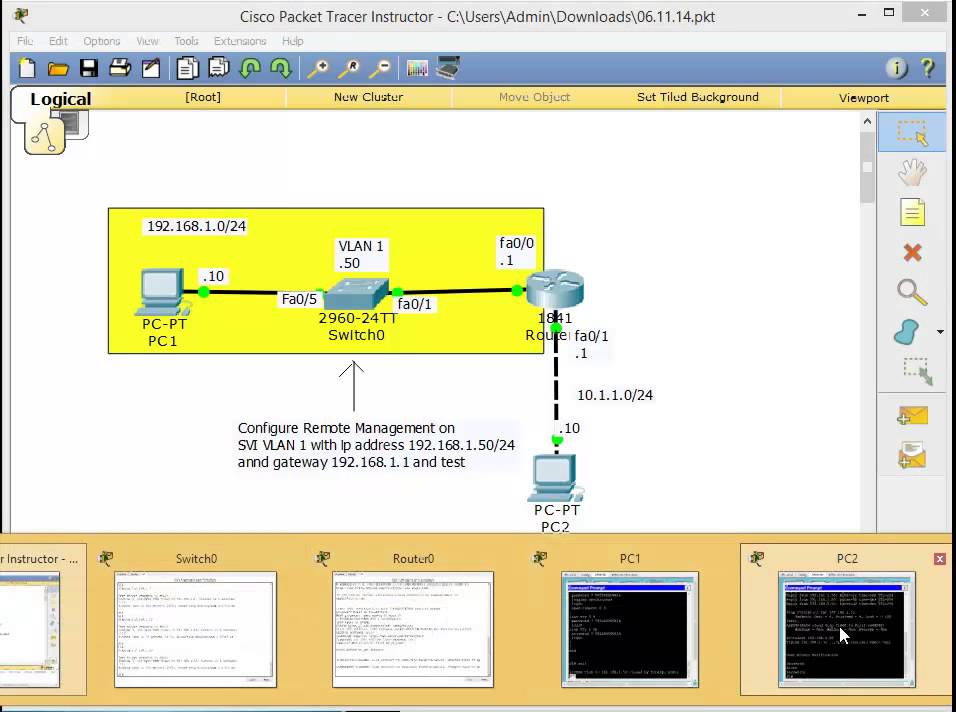Image resolution: width=956 pixels, height=712 pixels.
Task: Click the New file icon
Action: point(27,68)
